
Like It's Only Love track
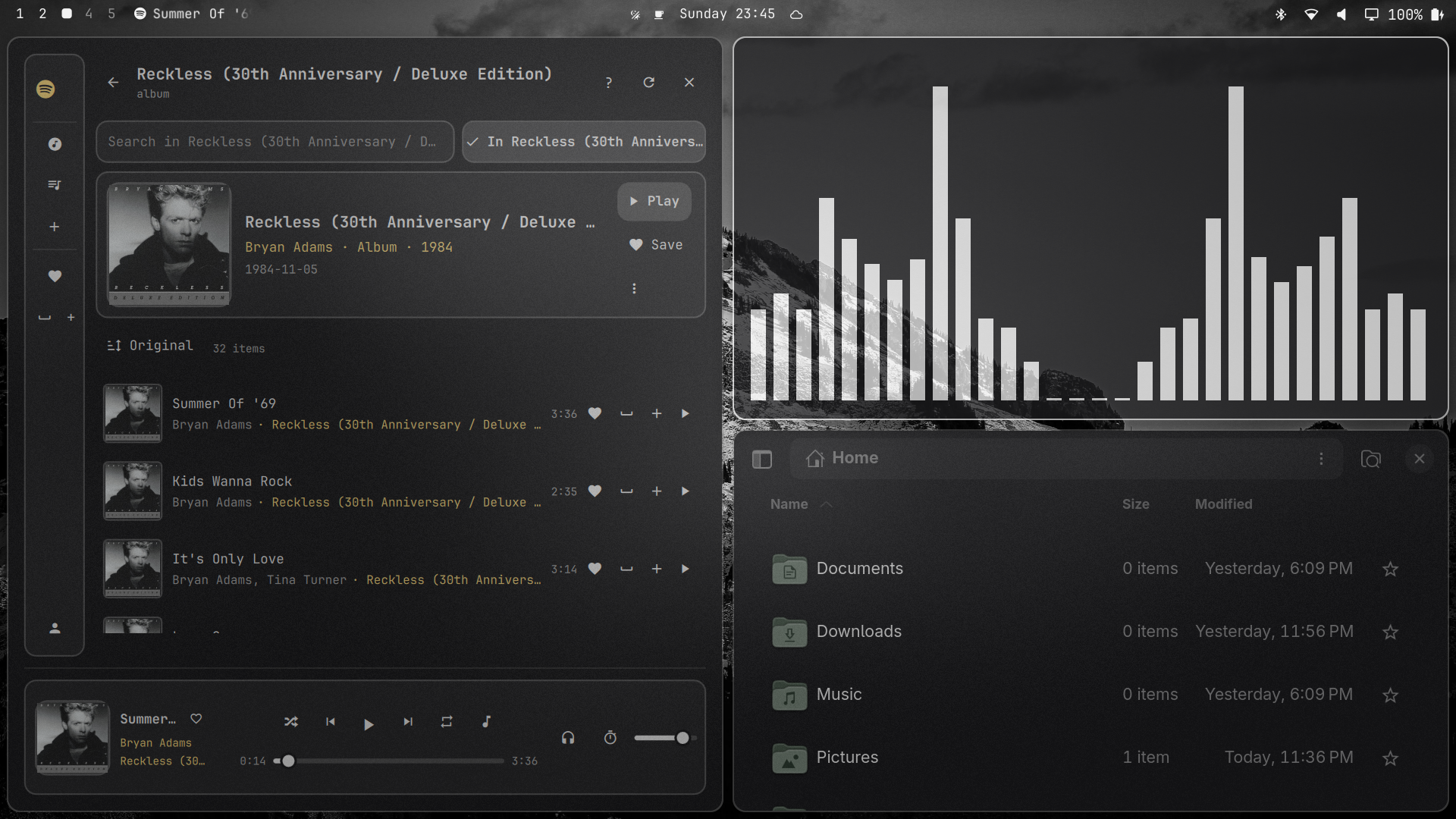pyautogui.click(x=595, y=569)
